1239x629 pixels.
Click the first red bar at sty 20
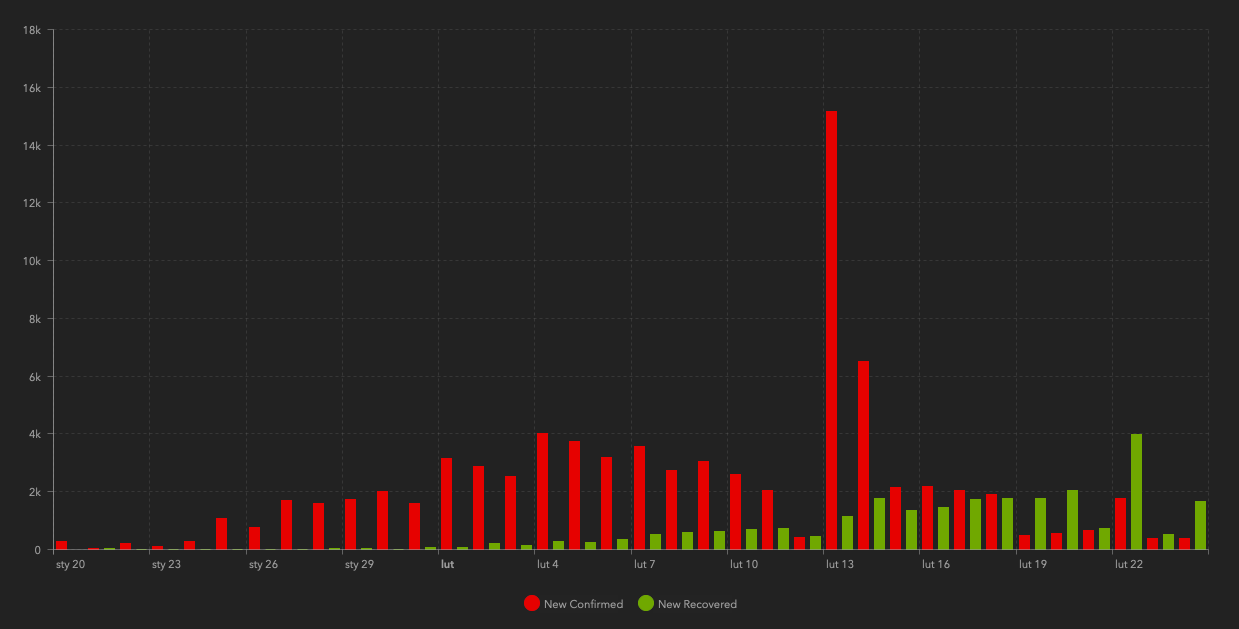(x=61, y=545)
